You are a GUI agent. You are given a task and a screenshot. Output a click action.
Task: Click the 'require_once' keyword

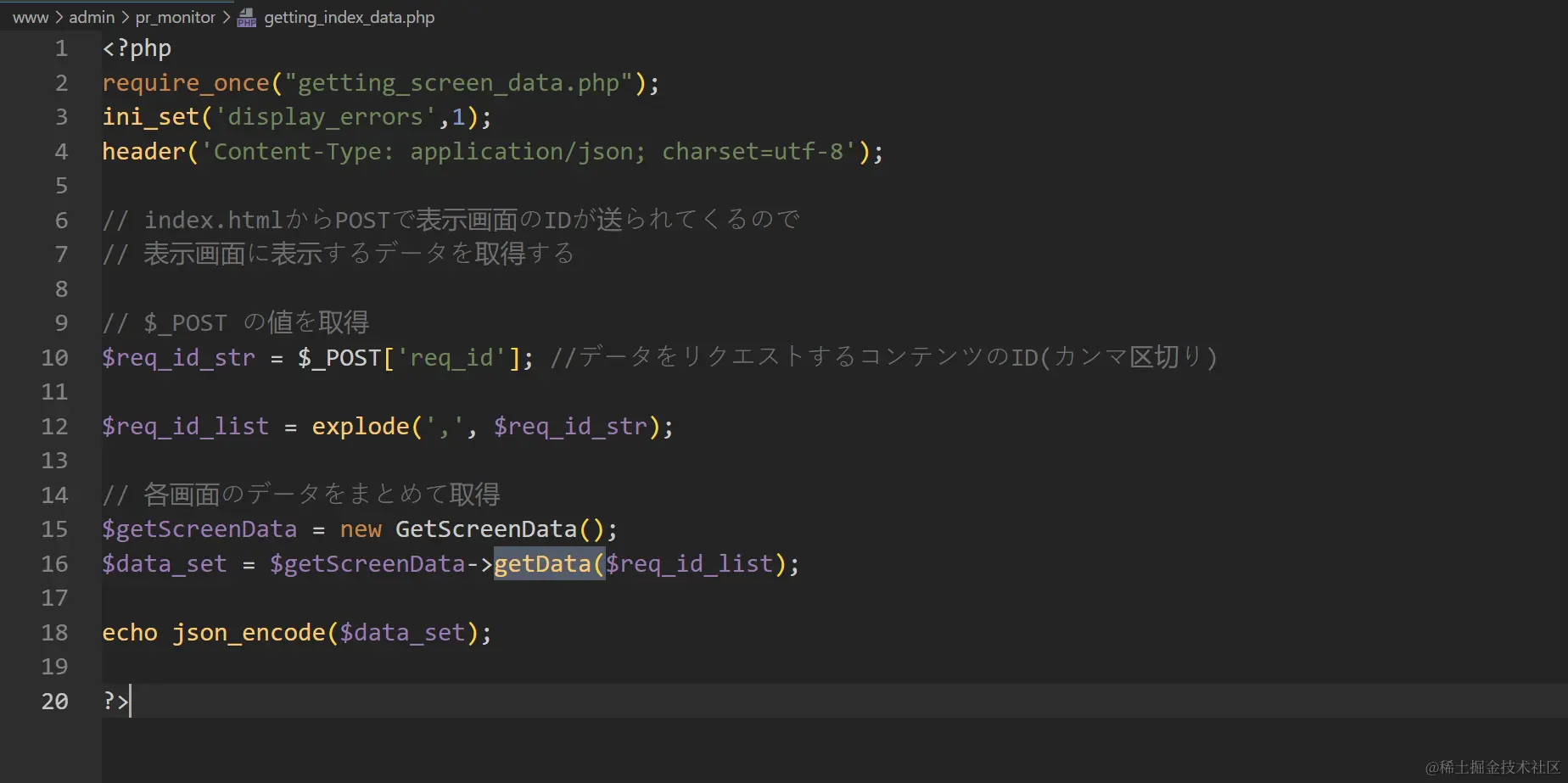coord(186,83)
